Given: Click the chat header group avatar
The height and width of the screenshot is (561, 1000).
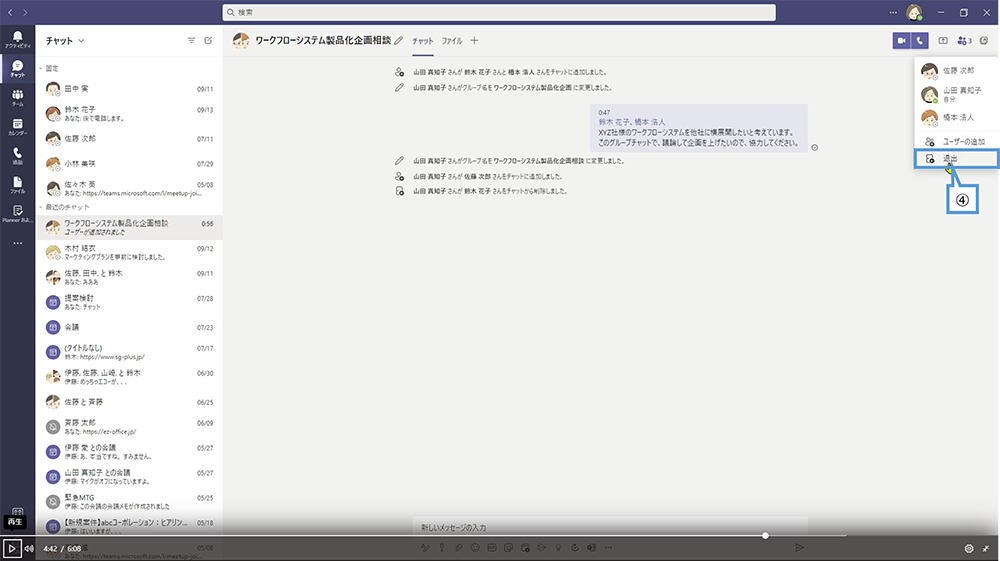Looking at the screenshot, I should pyautogui.click(x=241, y=41).
